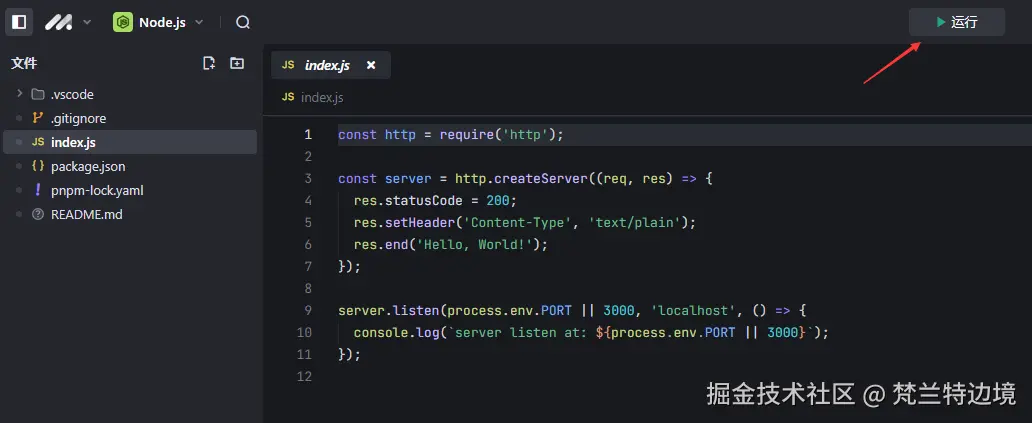Open dropdown arrow beside the logo
The height and width of the screenshot is (423, 1032).
[x=87, y=22]
